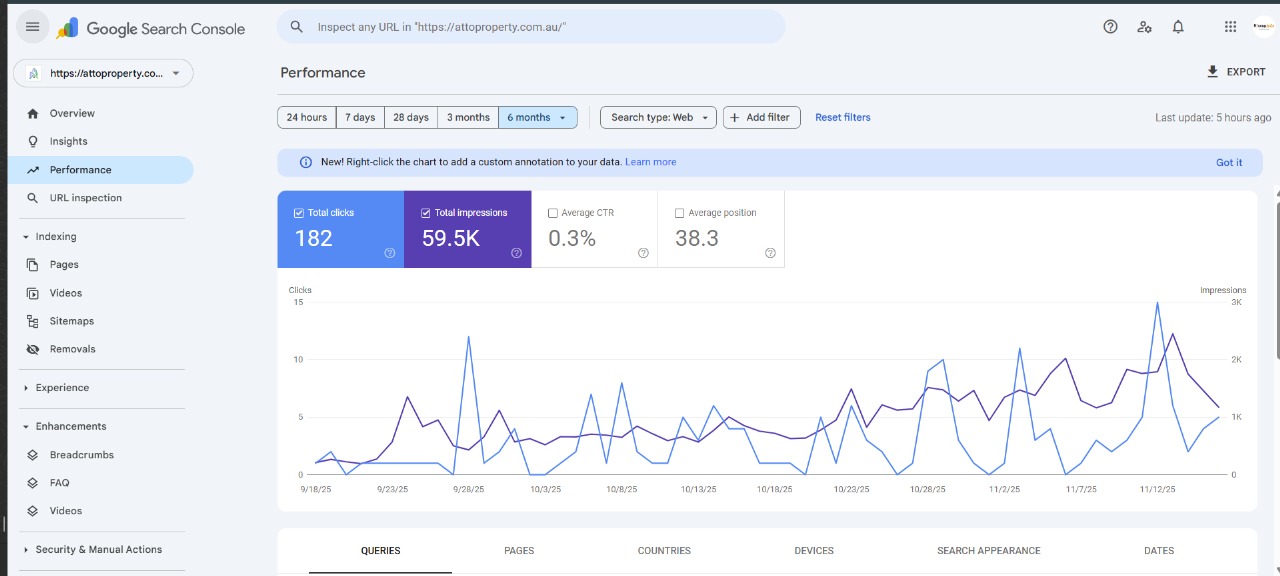1280x576 pixels.
Task: Switch to the Pages tab
Action: pyautogui.click(x=519, y=550)
